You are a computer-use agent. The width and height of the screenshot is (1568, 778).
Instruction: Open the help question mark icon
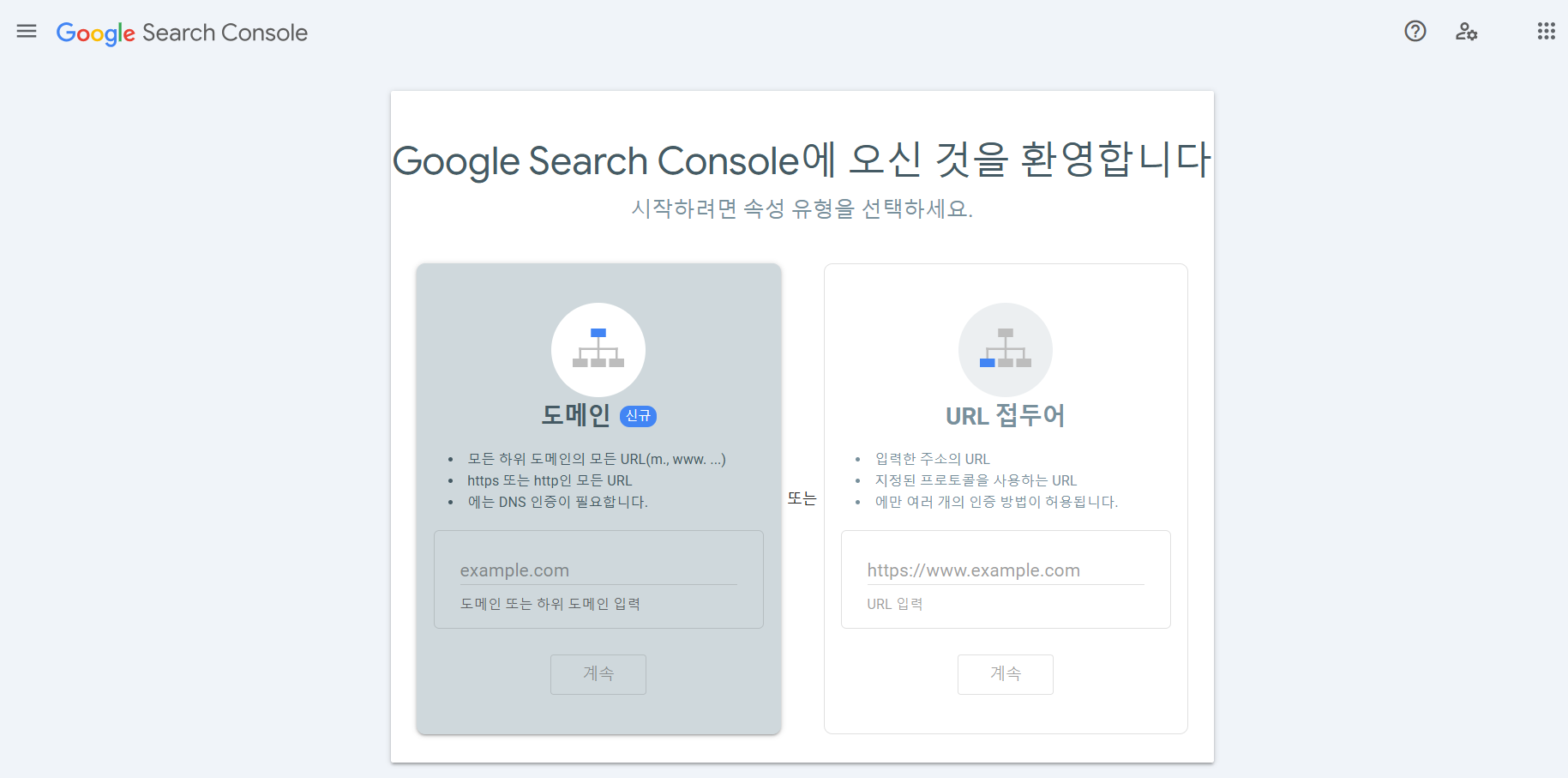pos(1415,32)
